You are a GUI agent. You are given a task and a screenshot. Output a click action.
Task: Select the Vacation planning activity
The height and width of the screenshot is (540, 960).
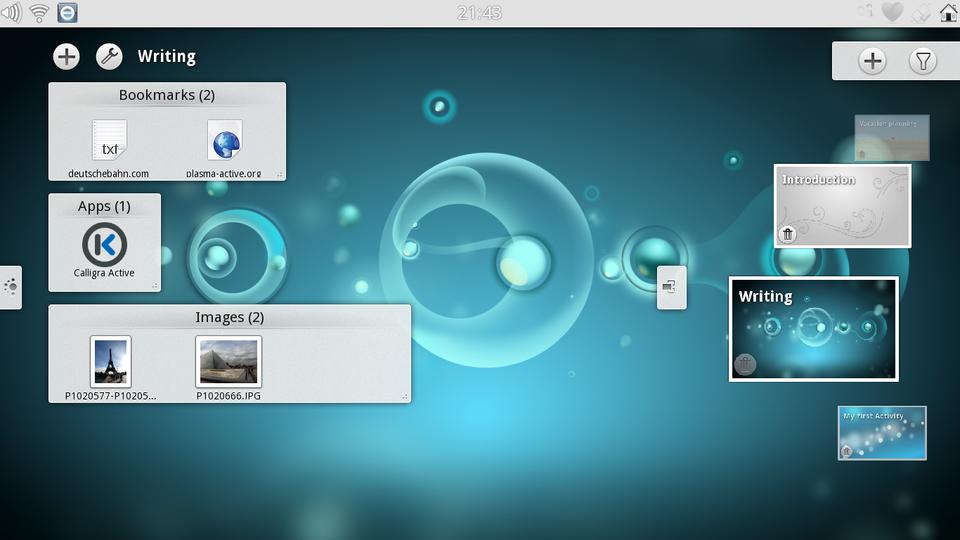892,138
